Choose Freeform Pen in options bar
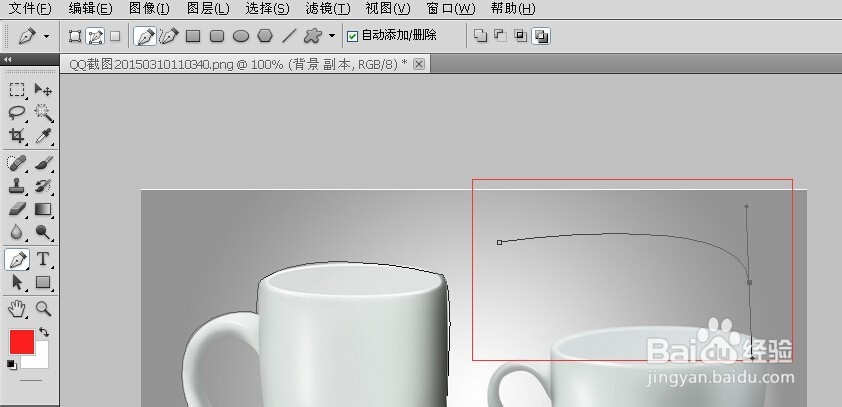842x407 pixels. tap(169, 36)
